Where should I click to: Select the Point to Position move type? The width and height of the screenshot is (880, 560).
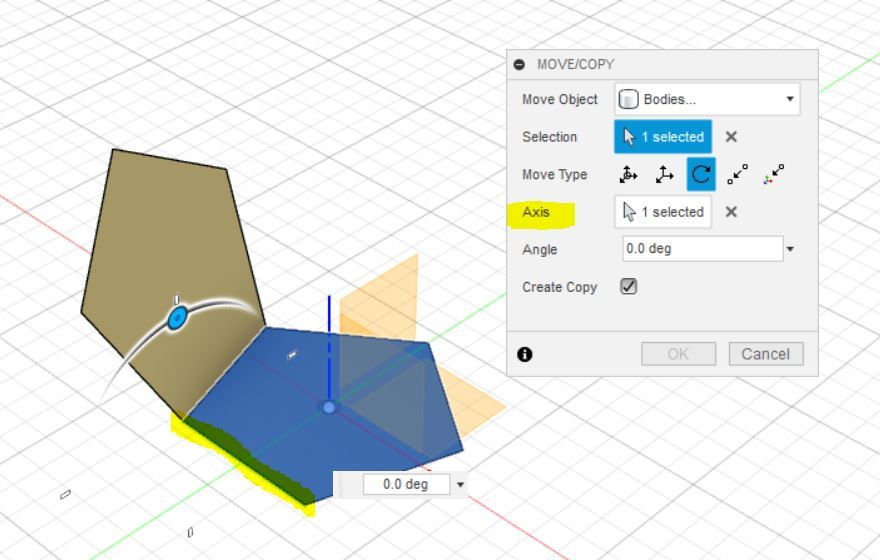point(774,175)
